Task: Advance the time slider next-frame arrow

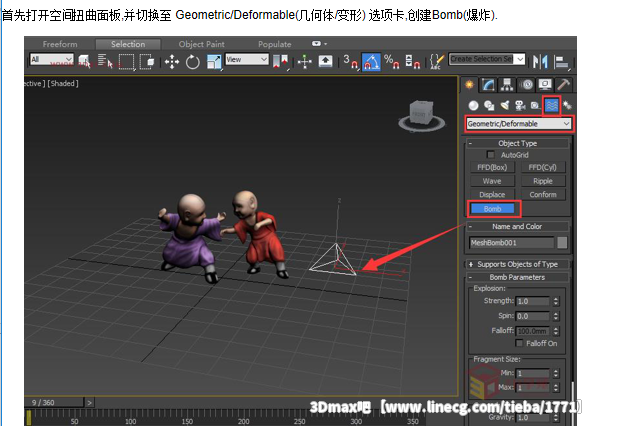Action: tap(90, 403)
